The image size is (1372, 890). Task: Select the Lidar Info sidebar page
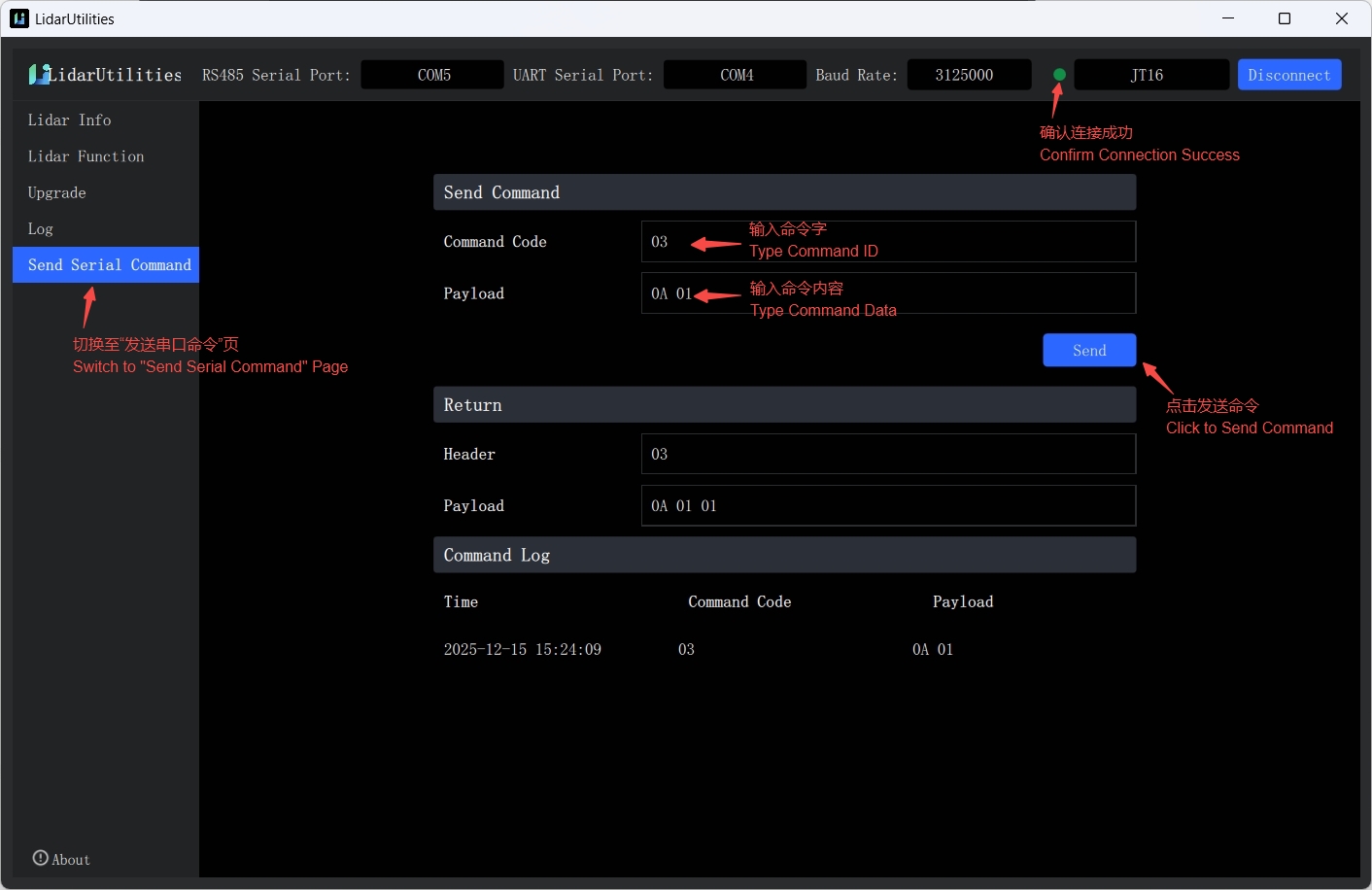point(69,120)
